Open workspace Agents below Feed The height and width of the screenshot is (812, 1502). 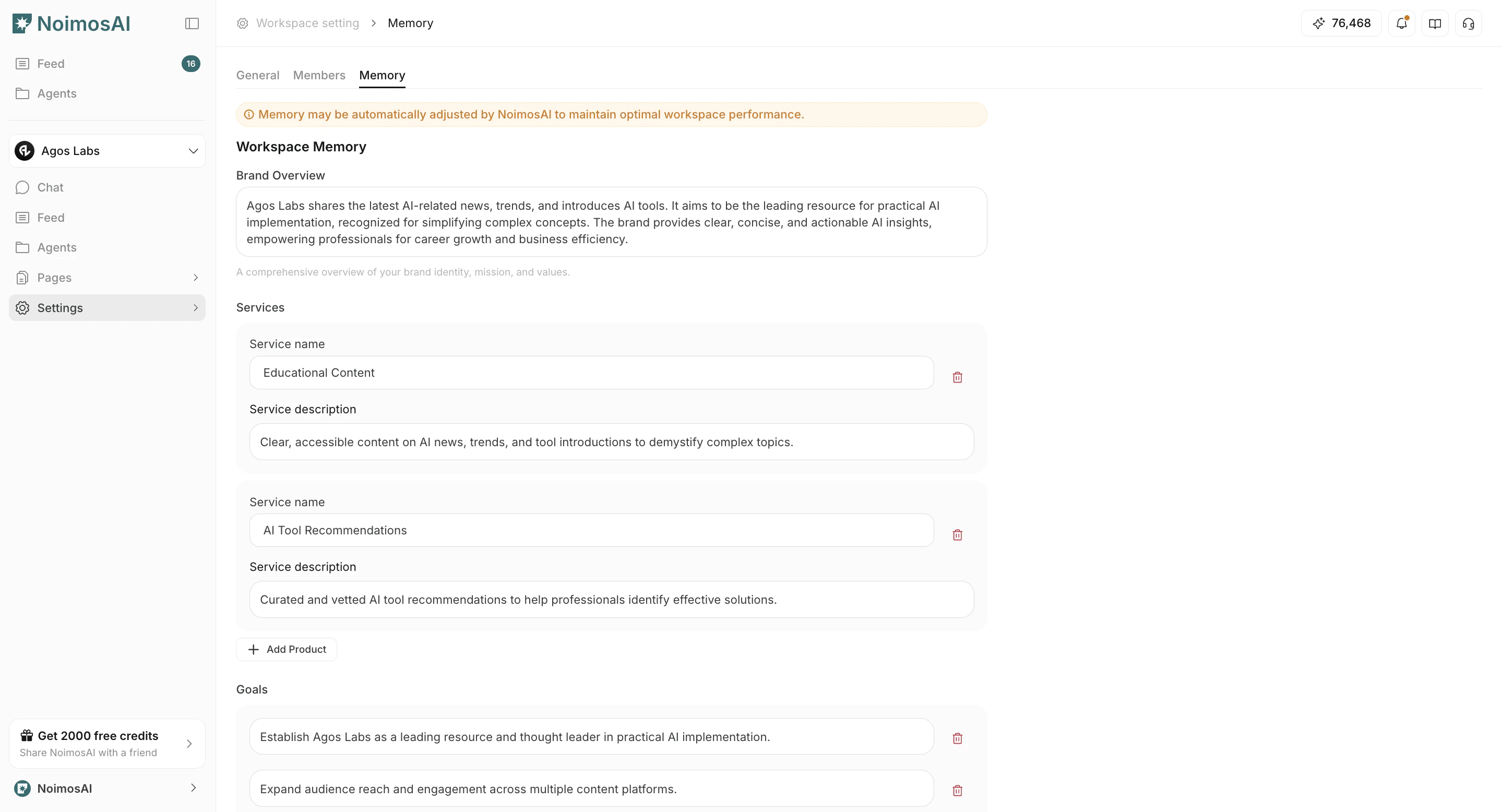[x=108, y=247]
